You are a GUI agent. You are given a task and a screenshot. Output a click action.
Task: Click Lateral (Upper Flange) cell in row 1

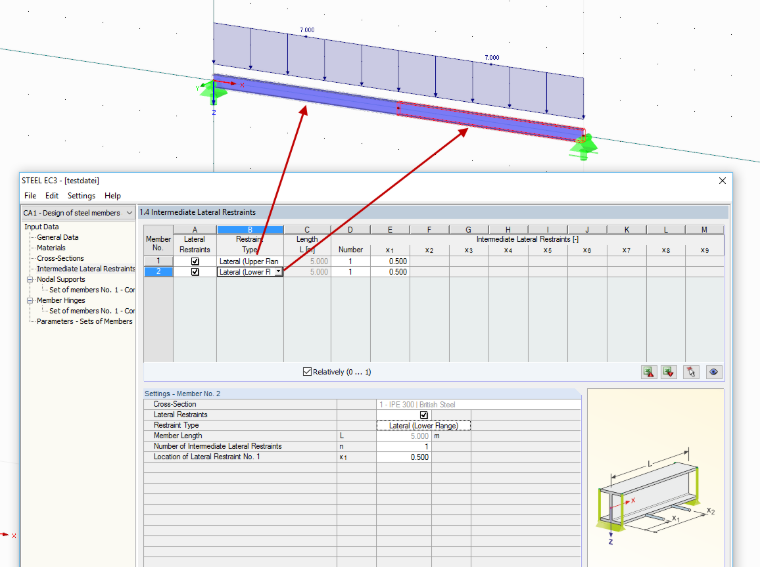click(250, 261)
